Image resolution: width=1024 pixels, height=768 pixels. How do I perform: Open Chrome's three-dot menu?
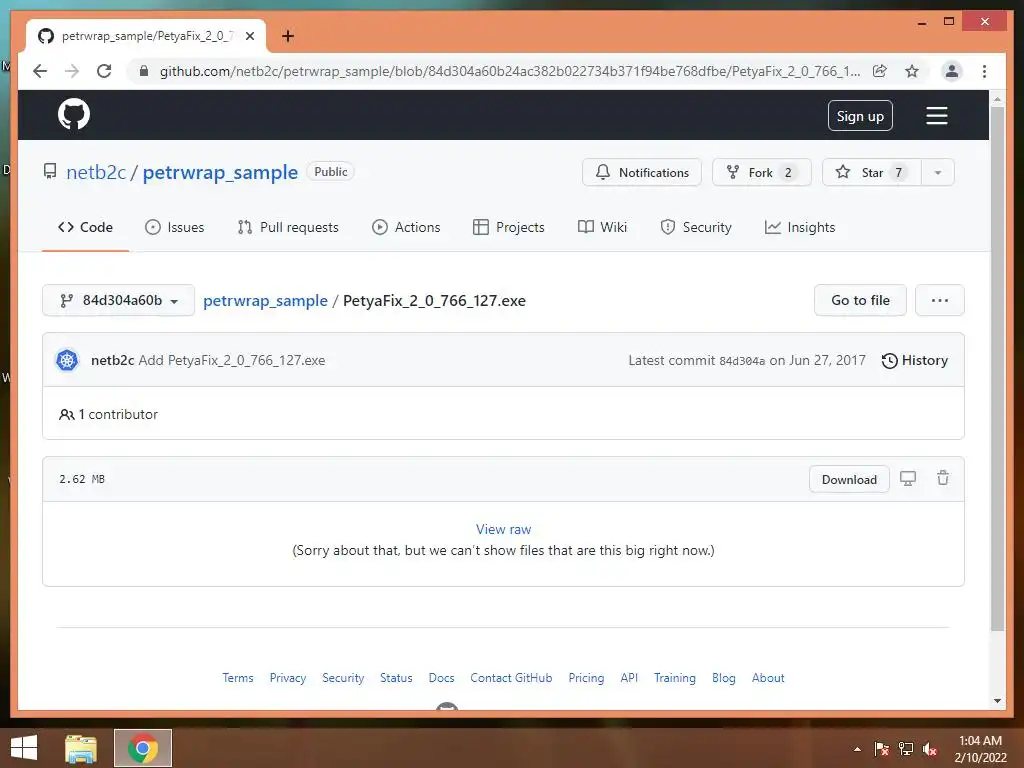tap(984, 71)
